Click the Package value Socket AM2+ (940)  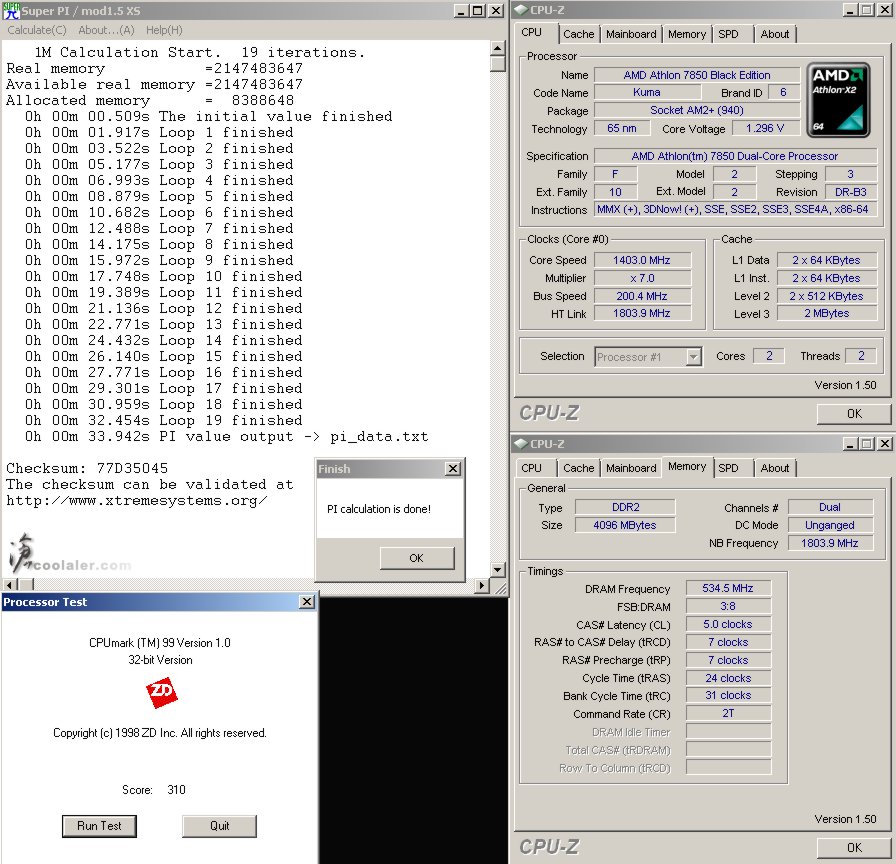click(697, 110)
